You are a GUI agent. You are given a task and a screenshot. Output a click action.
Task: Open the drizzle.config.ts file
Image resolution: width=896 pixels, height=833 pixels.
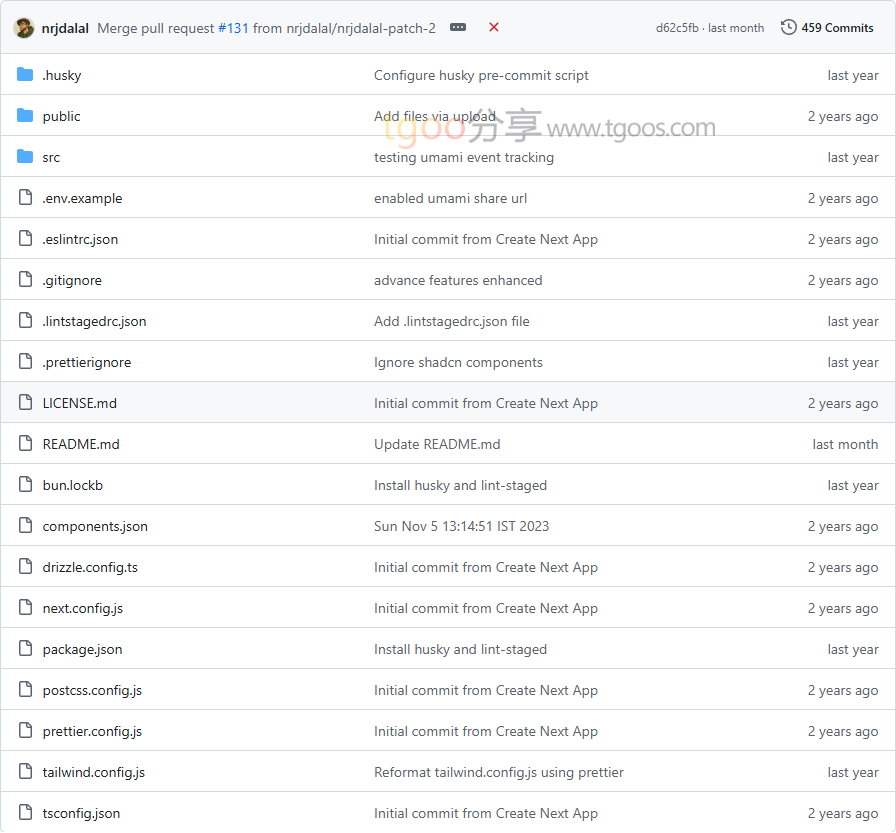pos(90,567)
